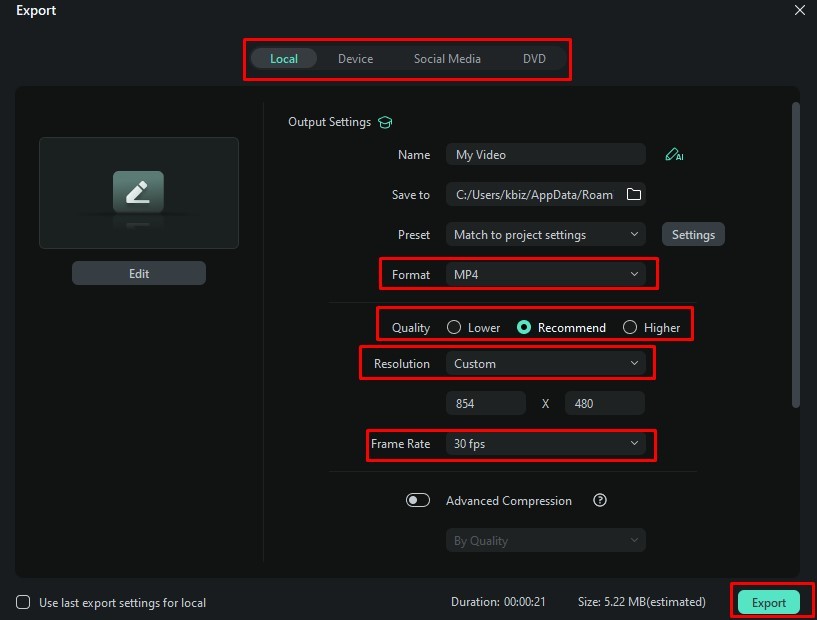Close the Export dialog window

(x=799, y=11)
